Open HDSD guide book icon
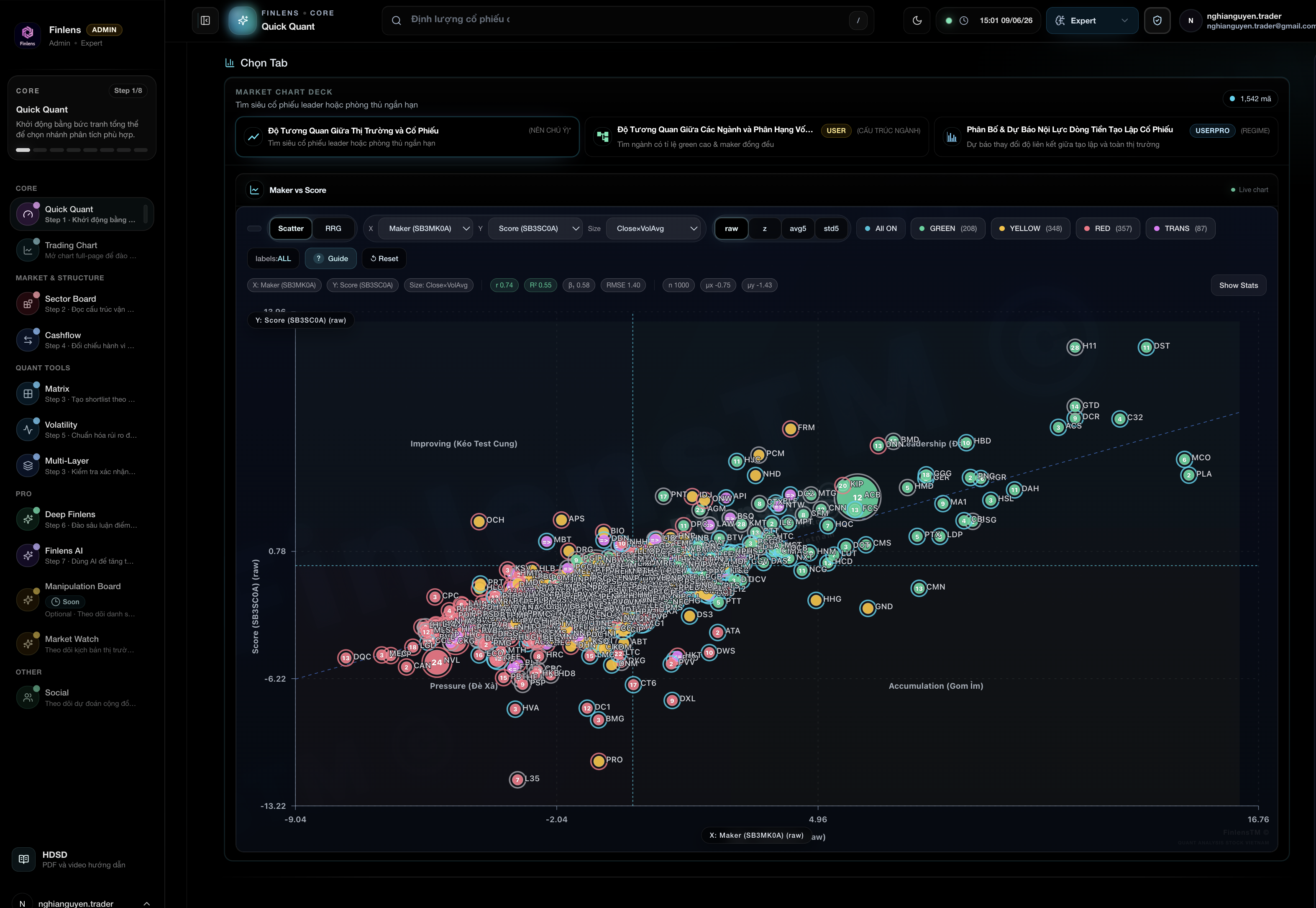The height and width of the screenshot is (908, 1316). click(x=24, y=859)
